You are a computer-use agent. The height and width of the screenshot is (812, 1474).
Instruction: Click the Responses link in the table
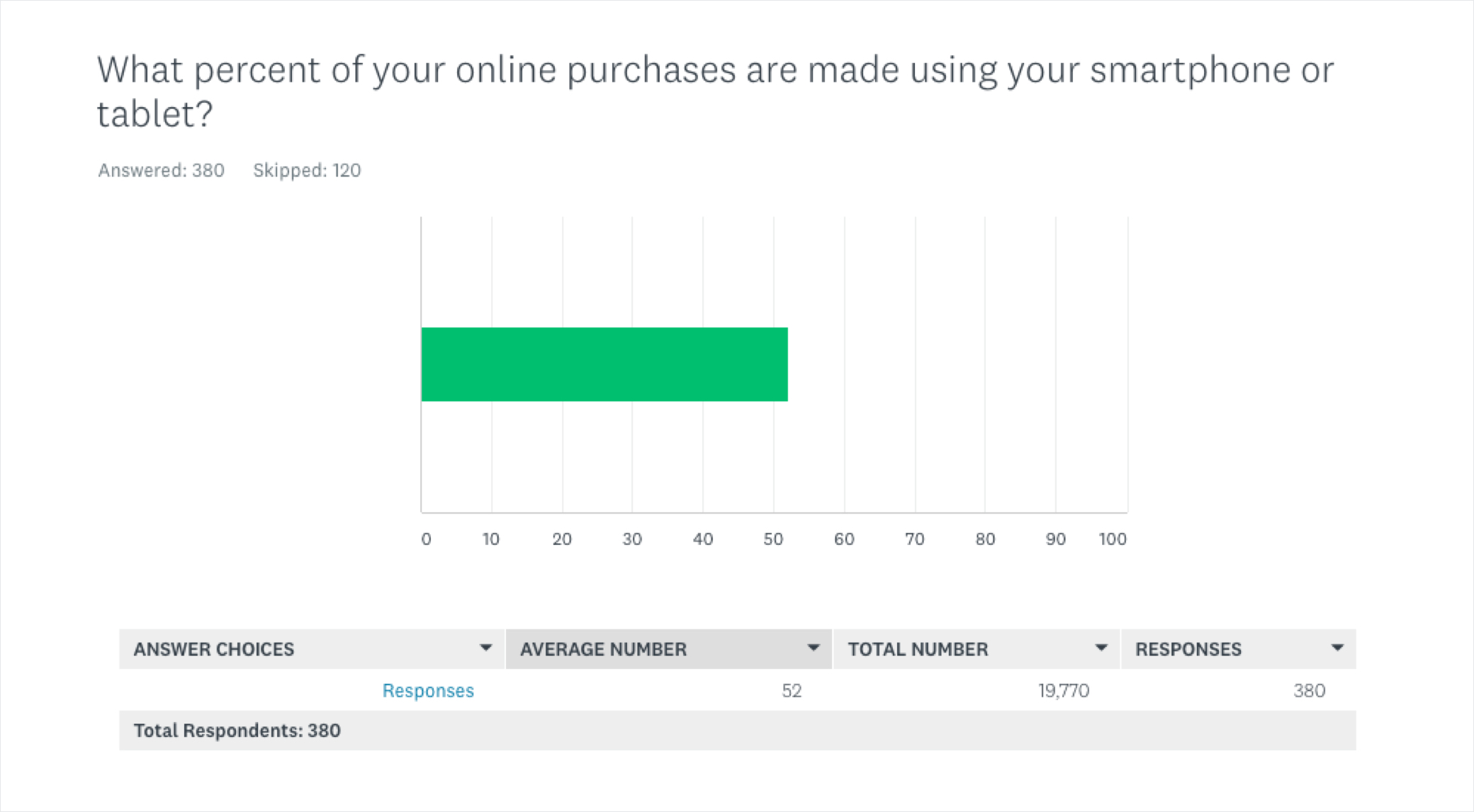[428, 690]
